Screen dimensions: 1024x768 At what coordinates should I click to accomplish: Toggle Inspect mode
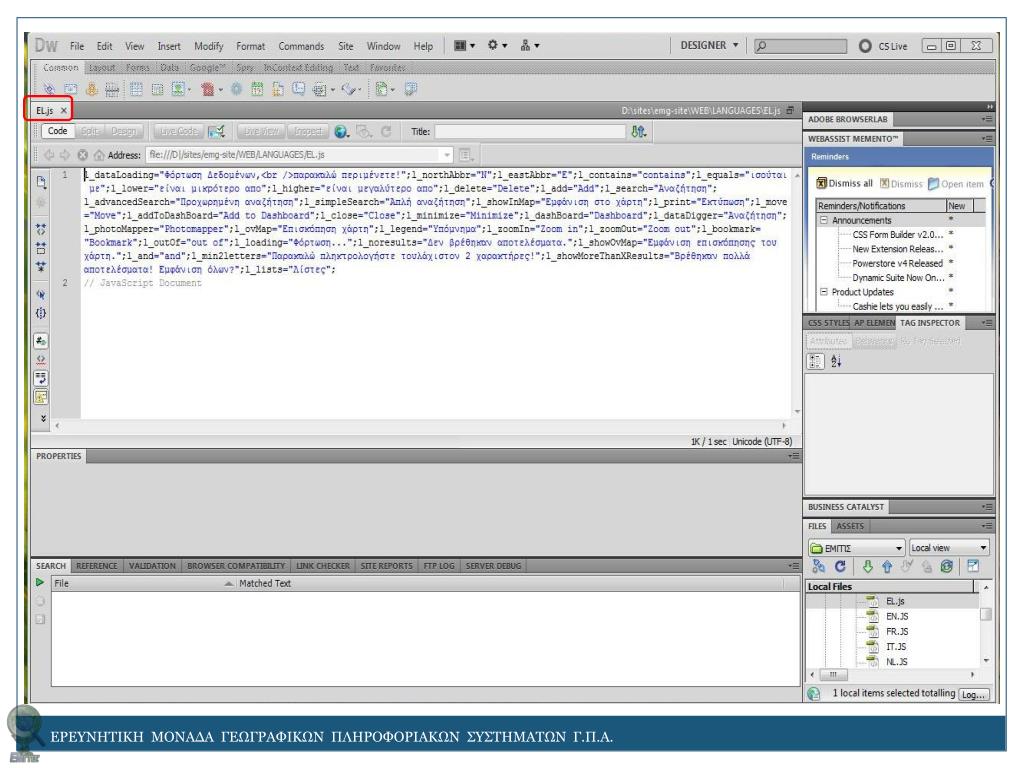click(x=308, y=131)
